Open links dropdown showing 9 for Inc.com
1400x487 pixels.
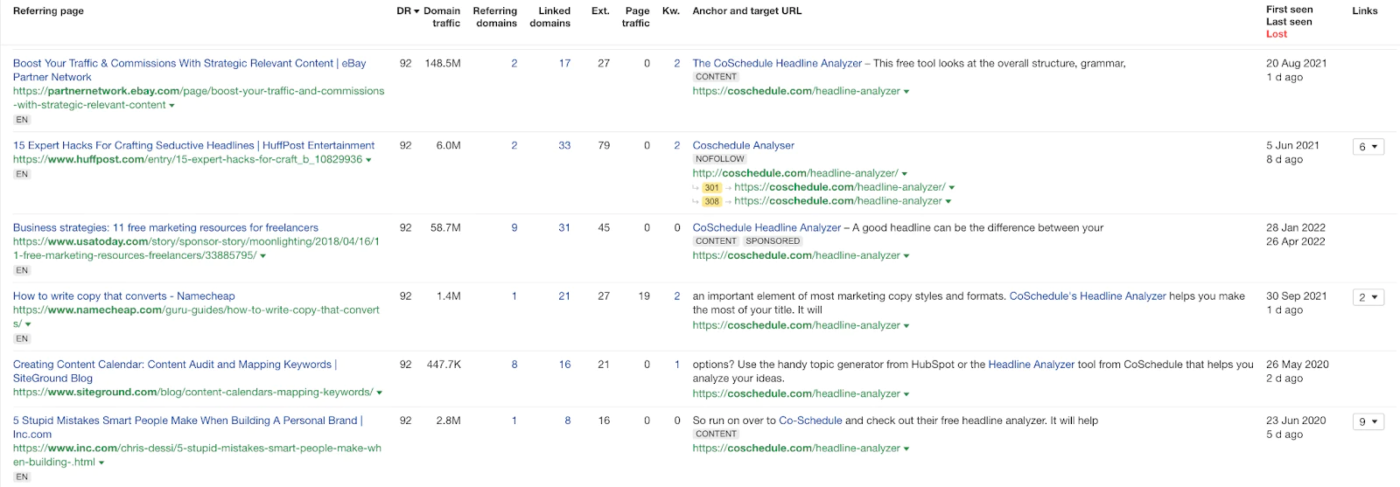coord(1367,423)
